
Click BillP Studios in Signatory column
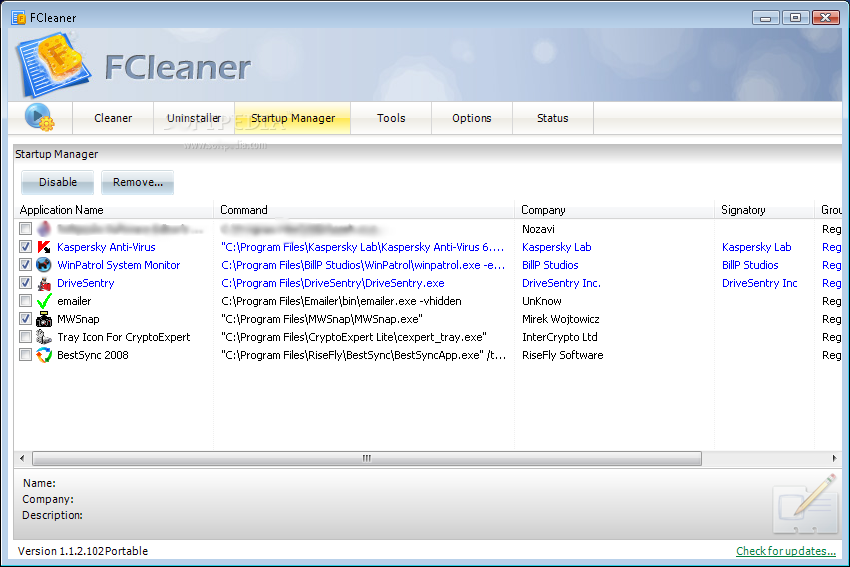(750, 265)
